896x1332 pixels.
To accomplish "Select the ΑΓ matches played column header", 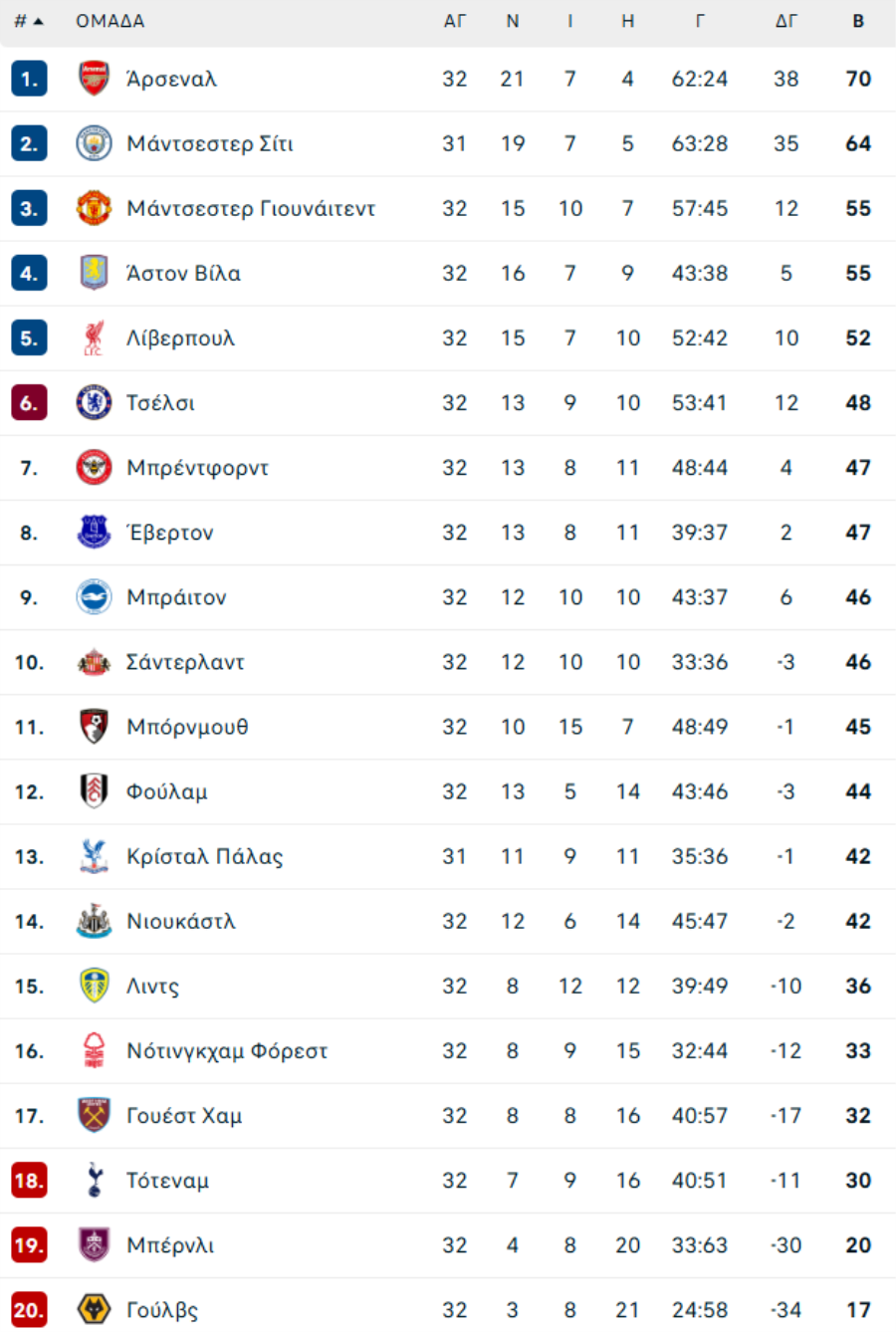I will pos(455,21).
